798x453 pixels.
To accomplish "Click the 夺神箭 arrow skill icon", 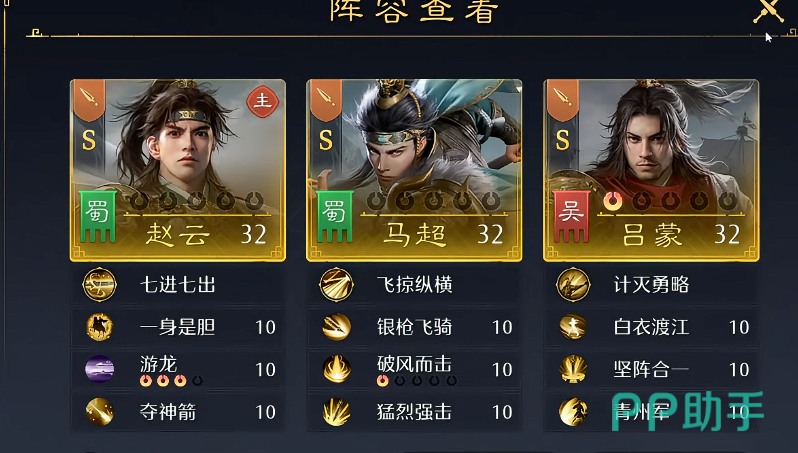I will (100, 412).
